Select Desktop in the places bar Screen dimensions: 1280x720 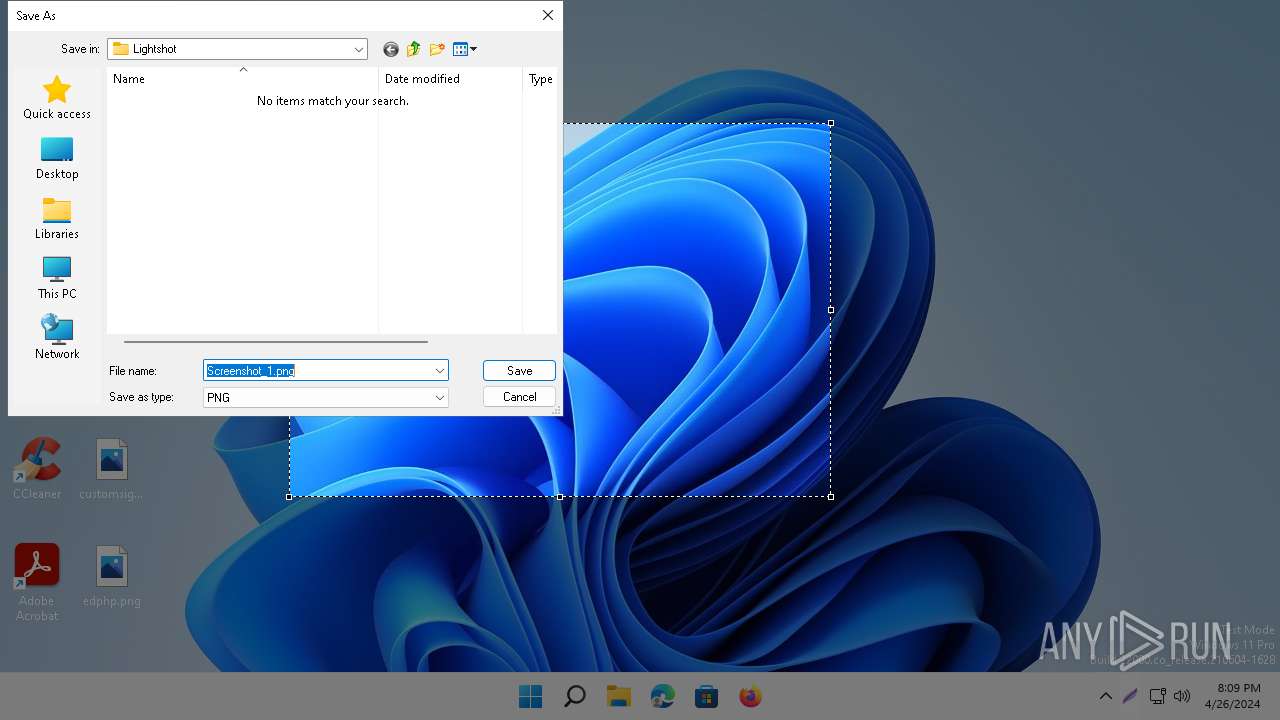point(57,158)
